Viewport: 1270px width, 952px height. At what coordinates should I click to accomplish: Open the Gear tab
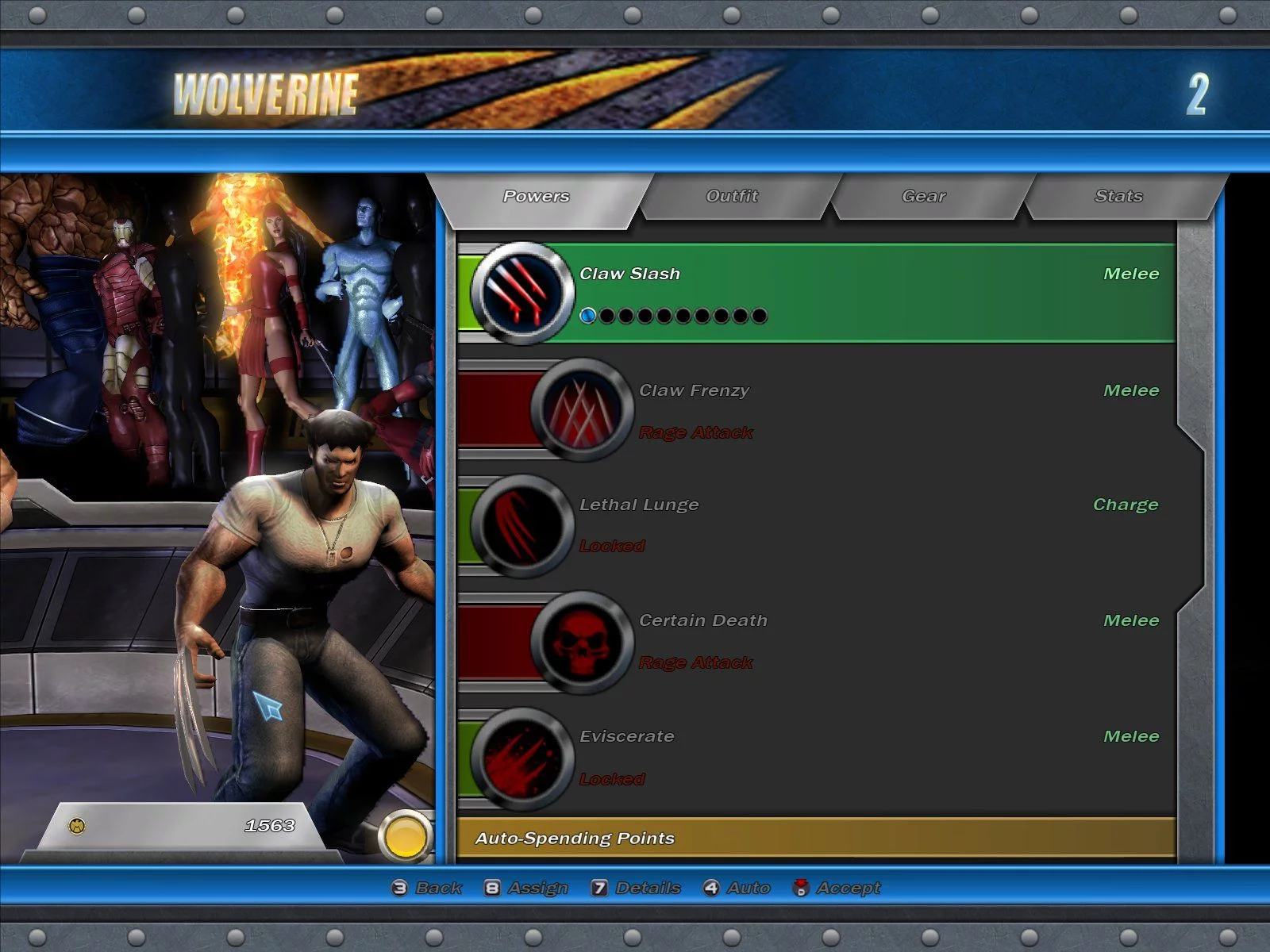(923, 196)
